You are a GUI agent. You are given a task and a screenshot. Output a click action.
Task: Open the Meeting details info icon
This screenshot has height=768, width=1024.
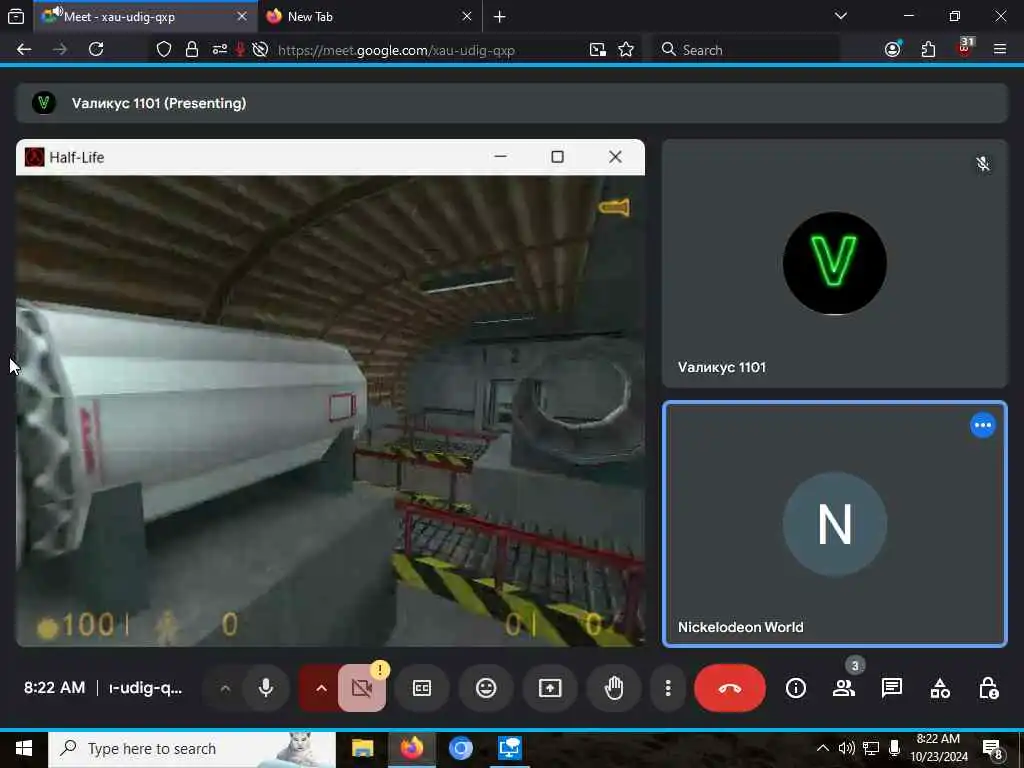[795, 688]
